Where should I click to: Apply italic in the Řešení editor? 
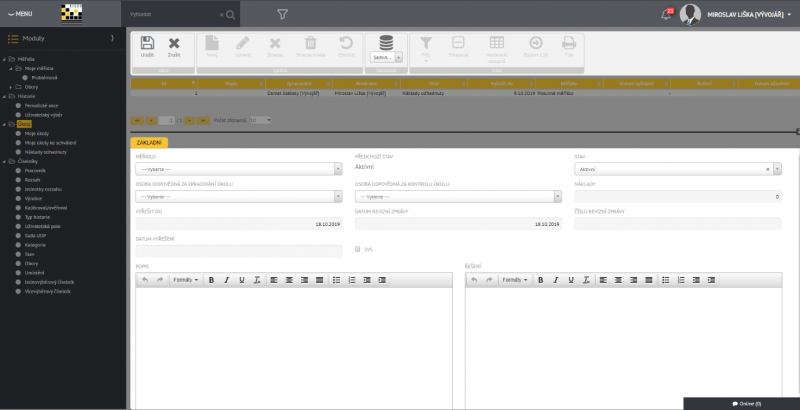(x=557, y=279)
